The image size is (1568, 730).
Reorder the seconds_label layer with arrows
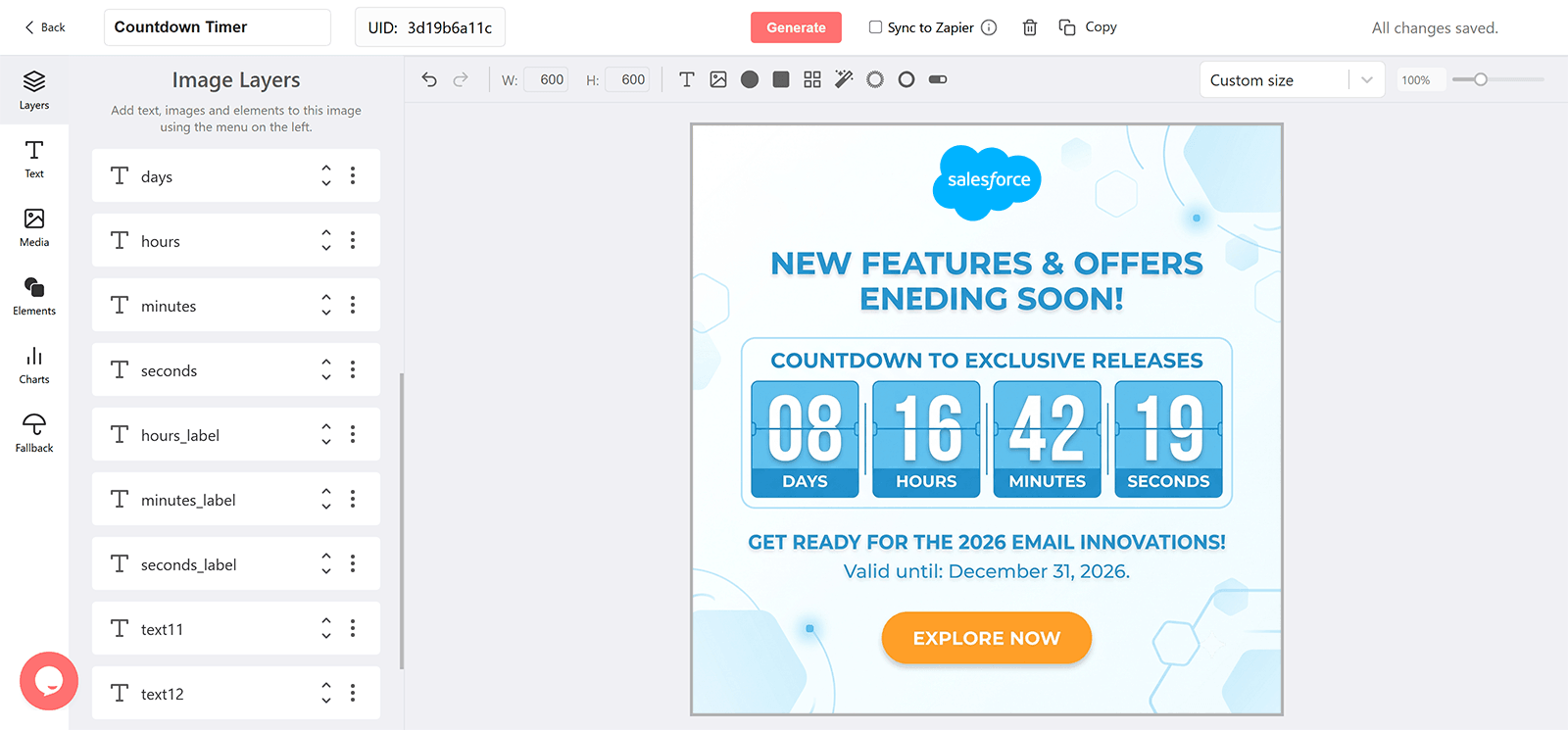coord(326,563)
